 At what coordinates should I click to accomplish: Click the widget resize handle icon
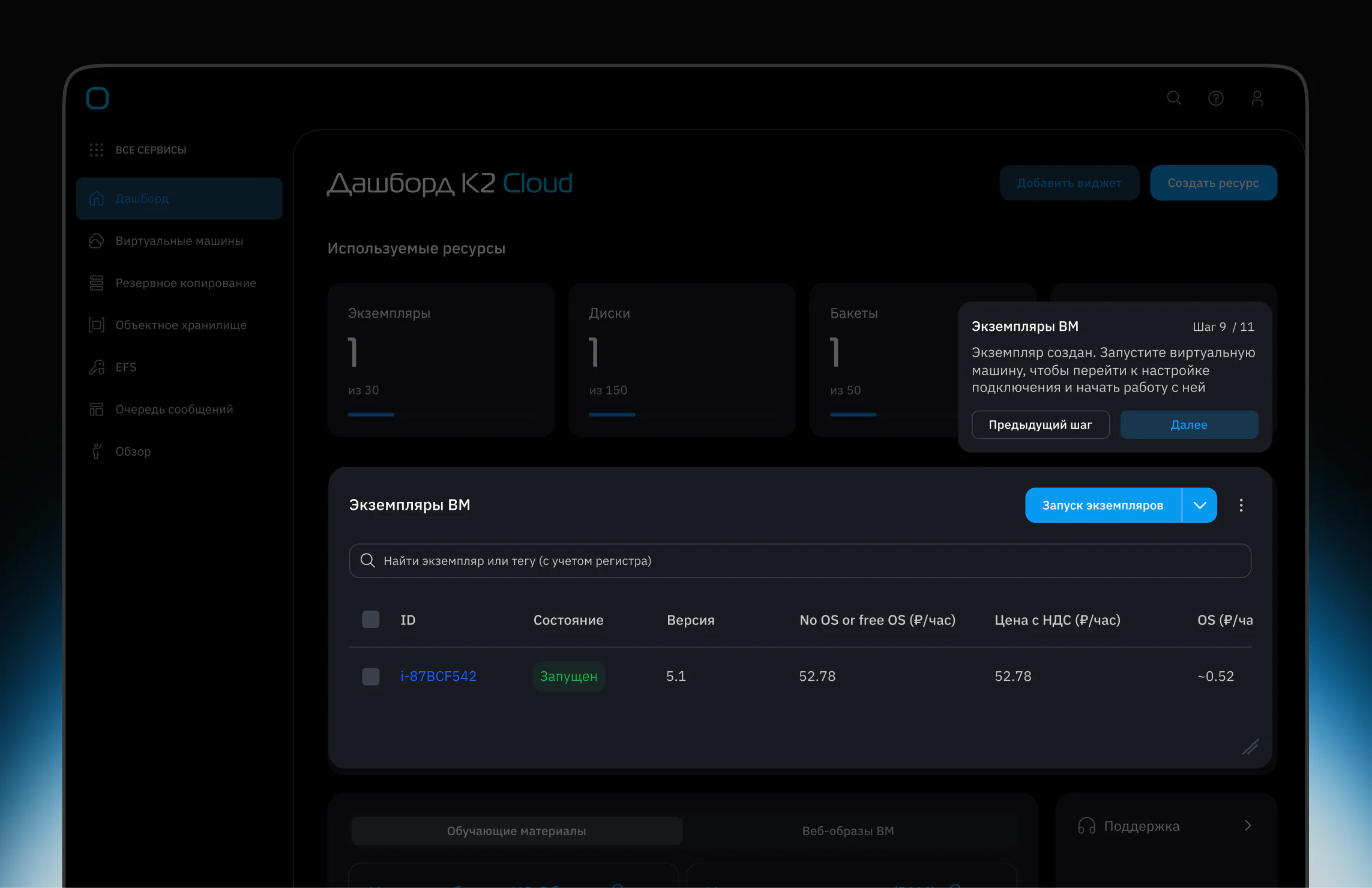pos(1250,746)
